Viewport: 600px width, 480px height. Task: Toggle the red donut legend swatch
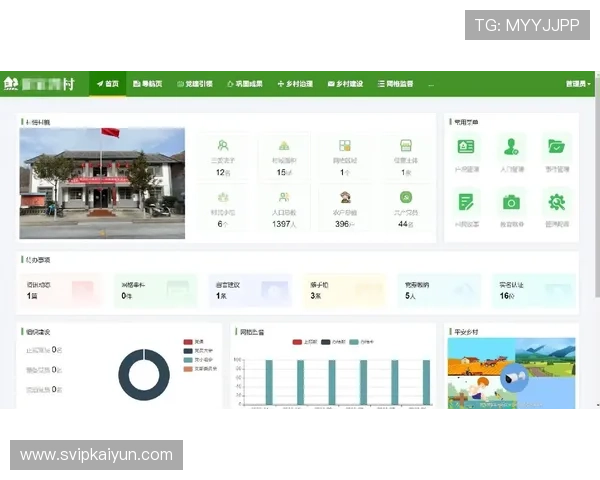pos(188,342)
